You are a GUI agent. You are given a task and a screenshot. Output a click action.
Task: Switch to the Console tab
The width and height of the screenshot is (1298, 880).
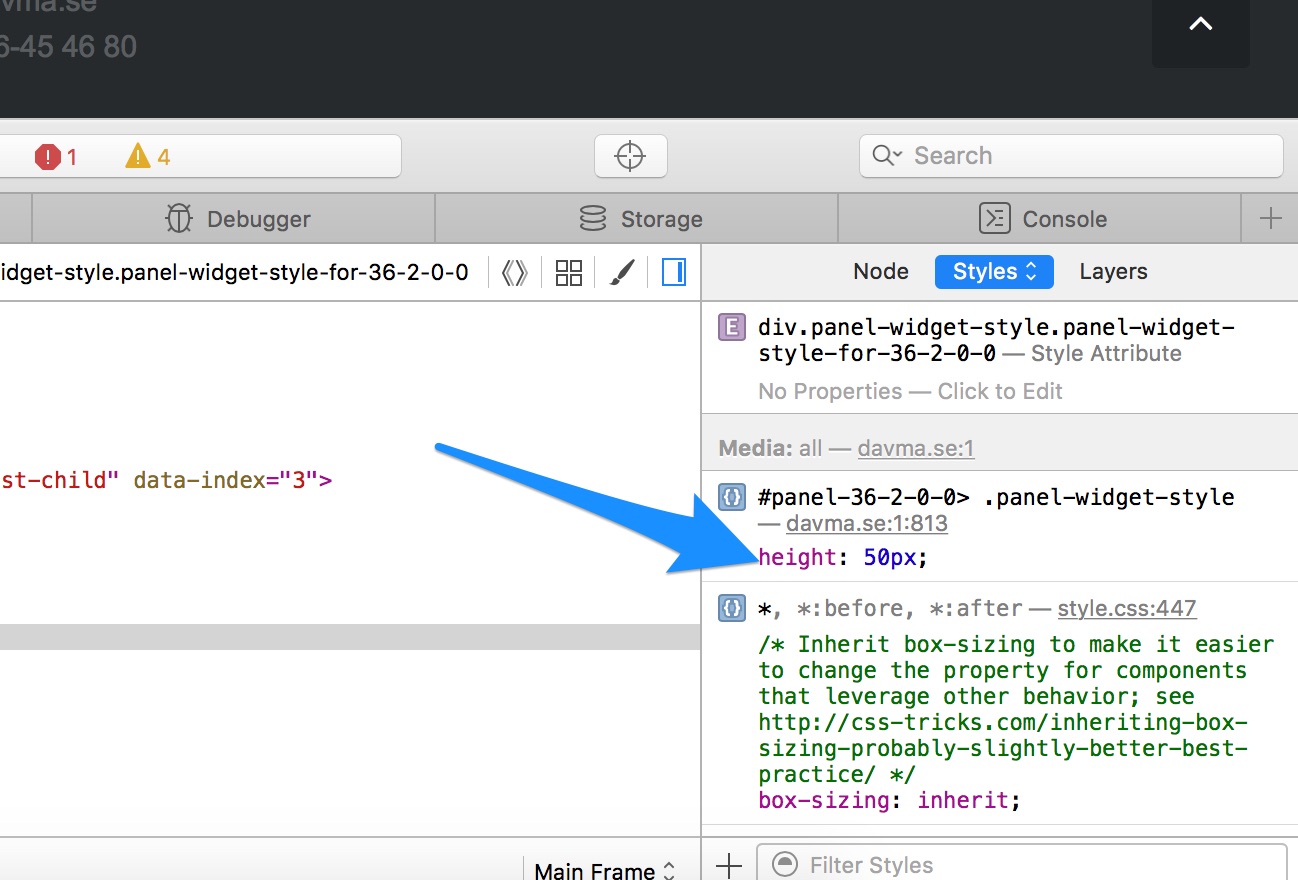1042,219
